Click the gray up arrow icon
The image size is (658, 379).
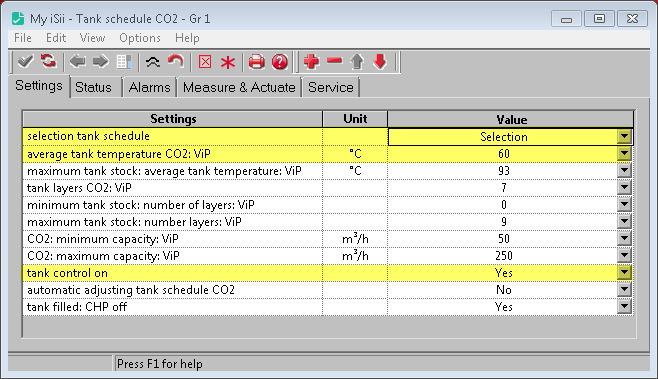(357, 62)
